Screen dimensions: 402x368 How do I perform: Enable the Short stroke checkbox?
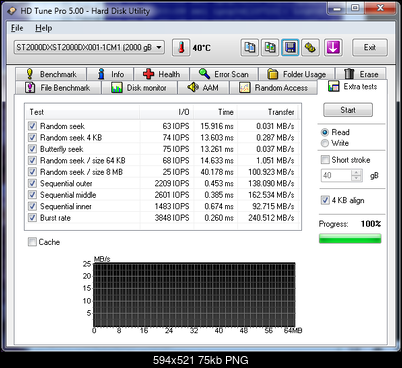point(325,160)
